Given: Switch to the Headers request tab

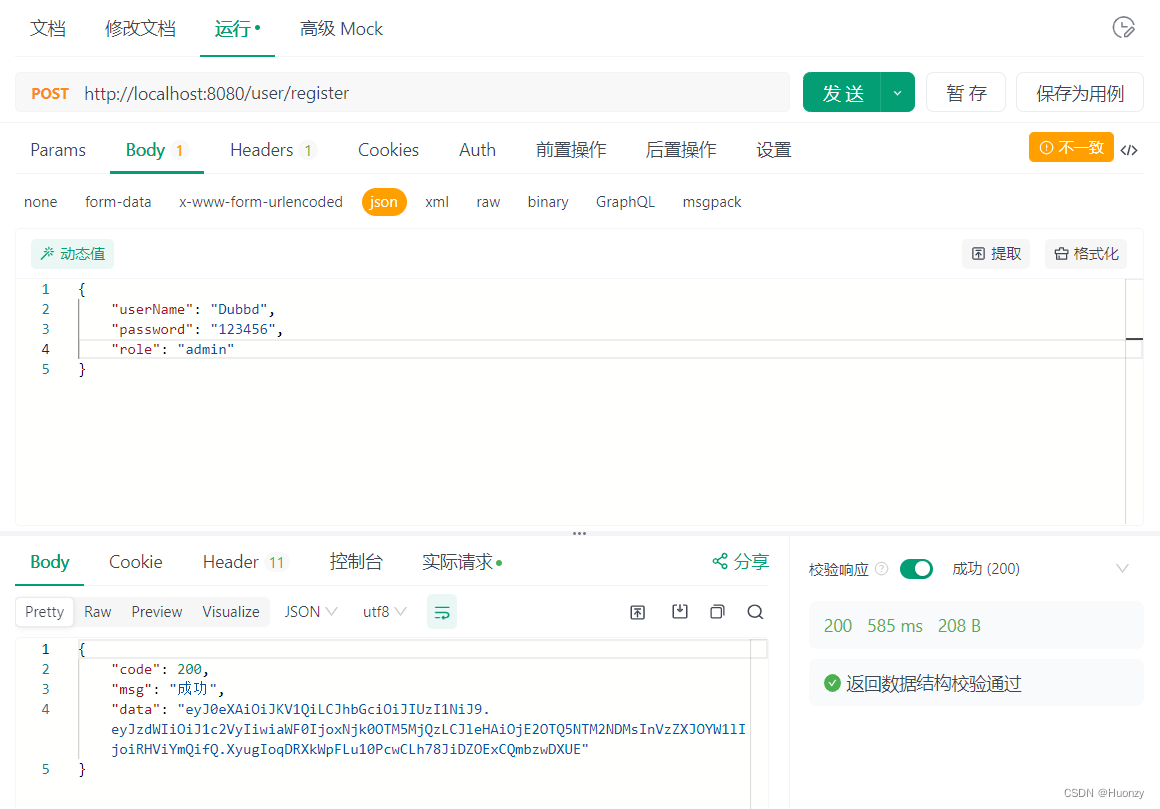Looking at the screenshot, I should point(262,149).
